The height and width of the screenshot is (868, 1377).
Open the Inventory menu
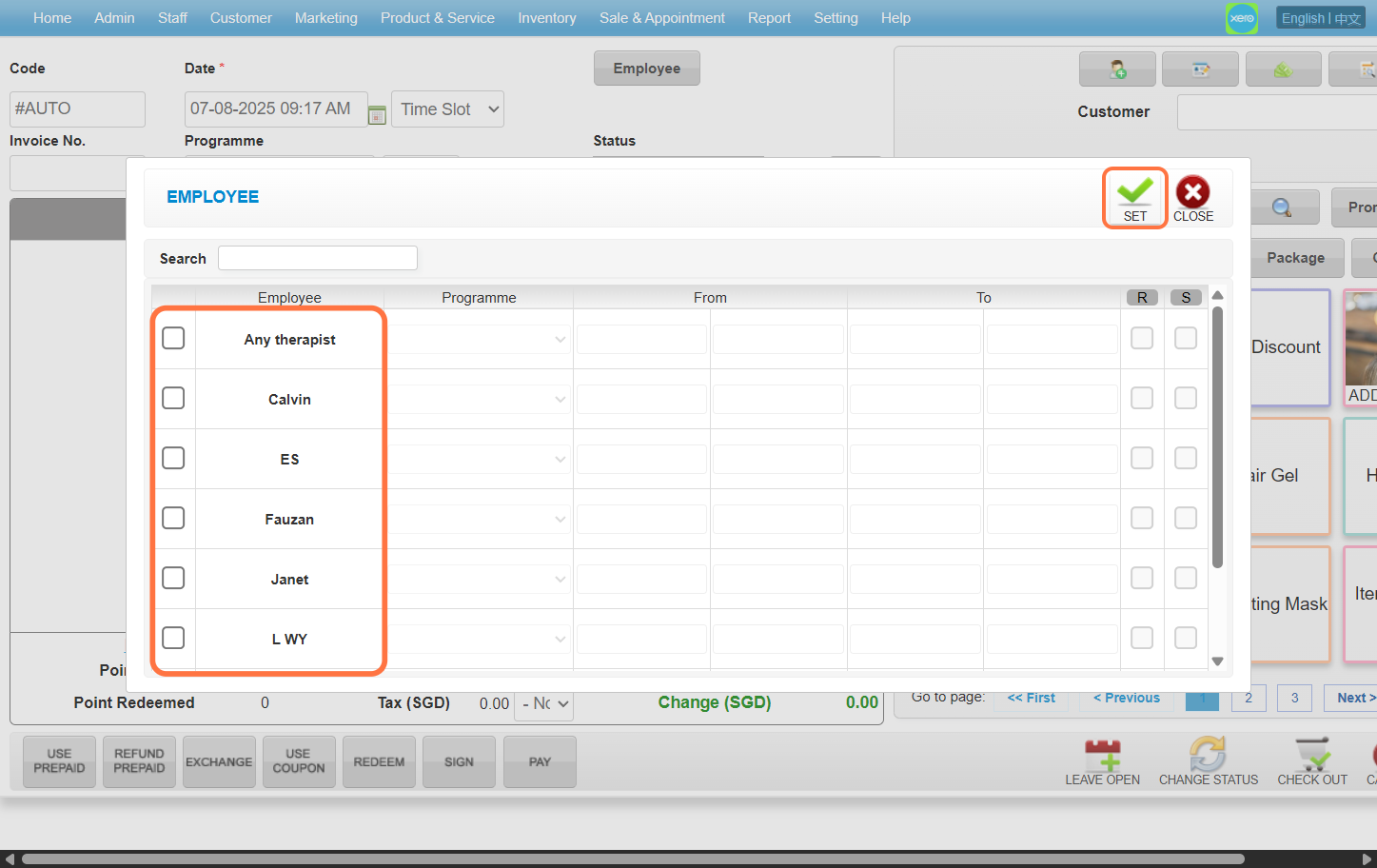[546, 18]
